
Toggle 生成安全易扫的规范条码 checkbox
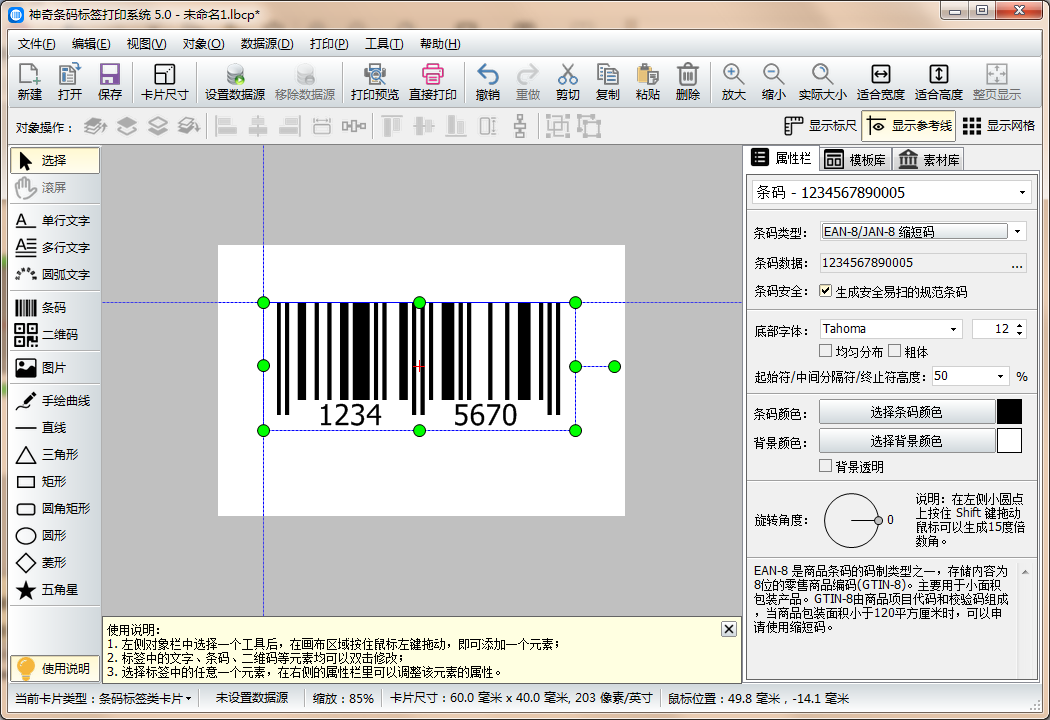(x=825, y=292)
